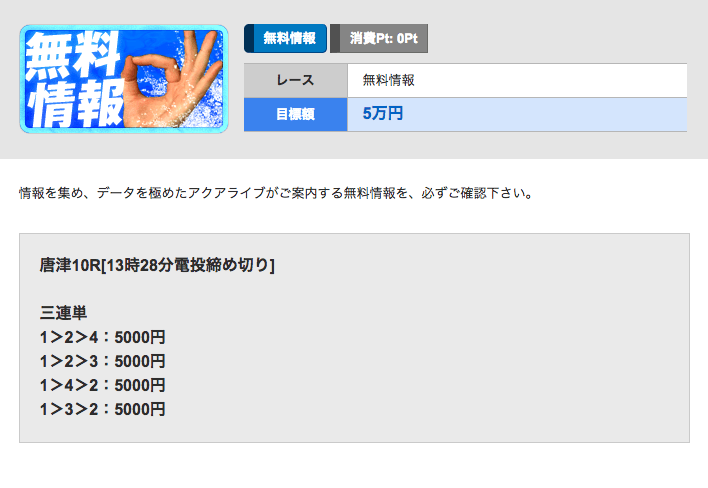Click the blue 無料情報 badge

pyautogui.click(x=285, y=38)
